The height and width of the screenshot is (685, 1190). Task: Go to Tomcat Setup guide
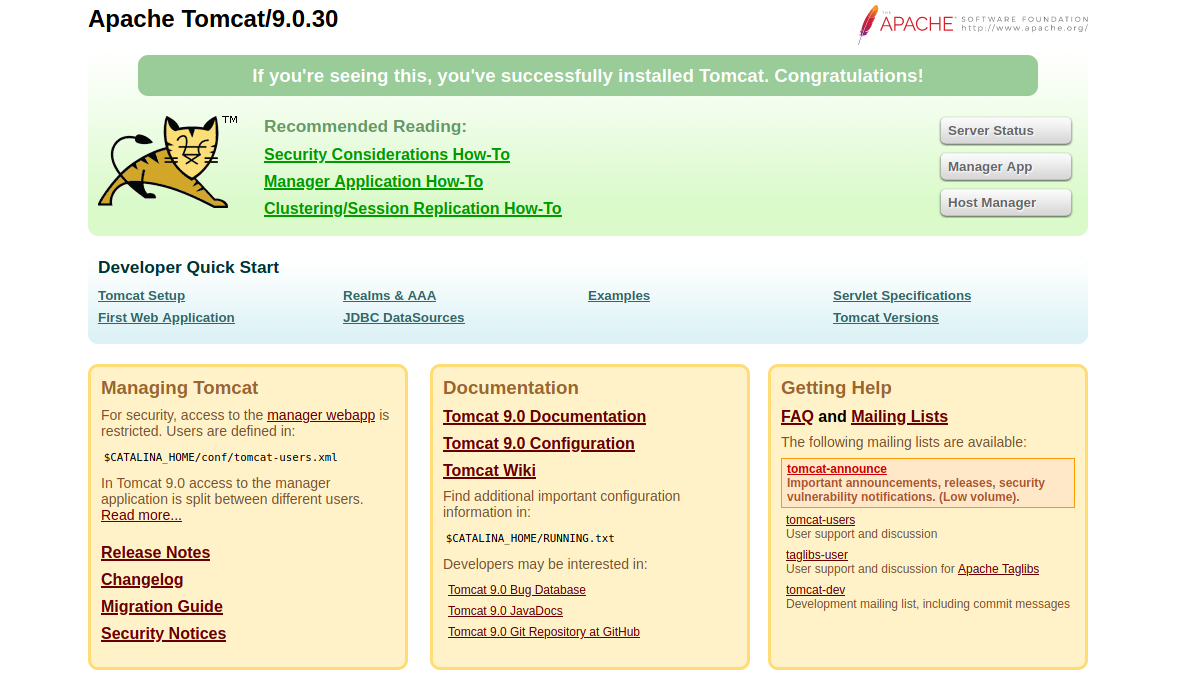point(141,296)
